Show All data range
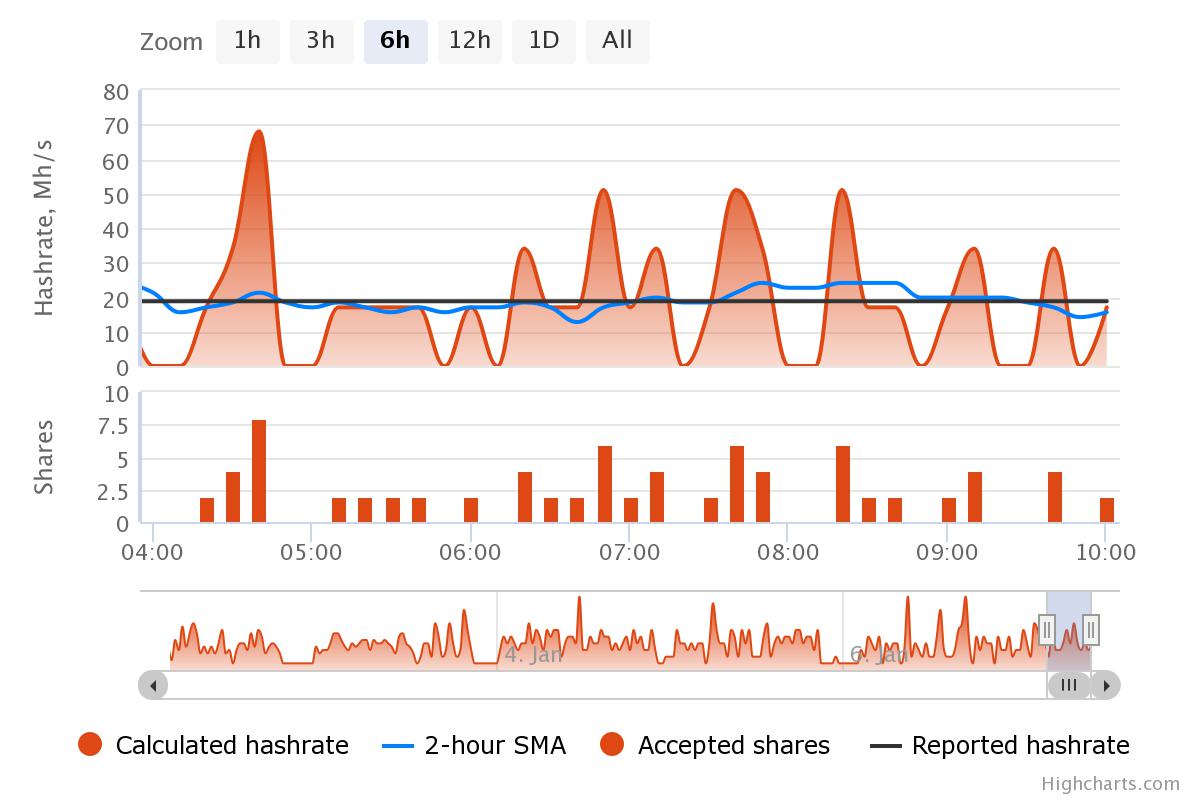The width and height of the screenshot is (1200, 800). pyautogui.click(x=617, y=41)
